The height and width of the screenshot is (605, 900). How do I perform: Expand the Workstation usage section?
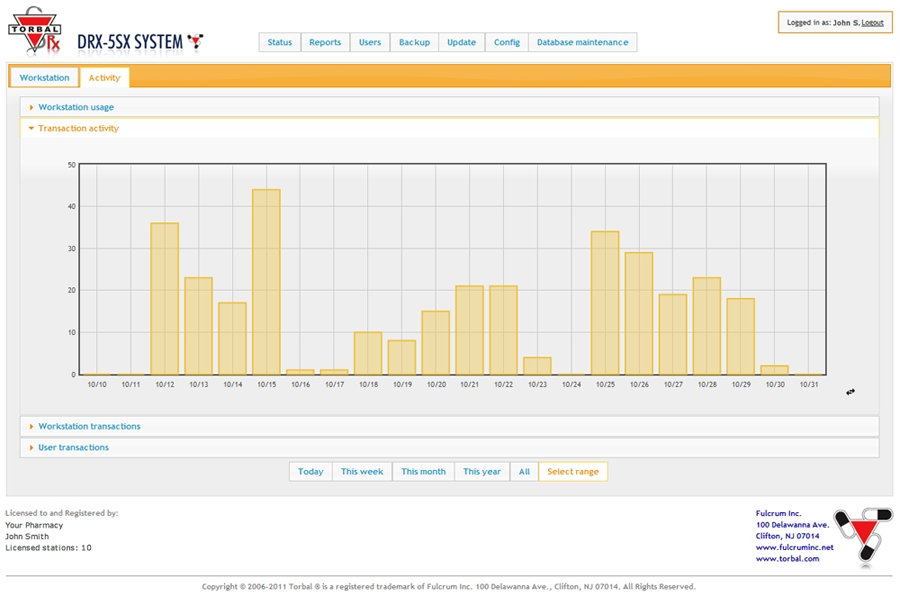click(x=449, y=107)
